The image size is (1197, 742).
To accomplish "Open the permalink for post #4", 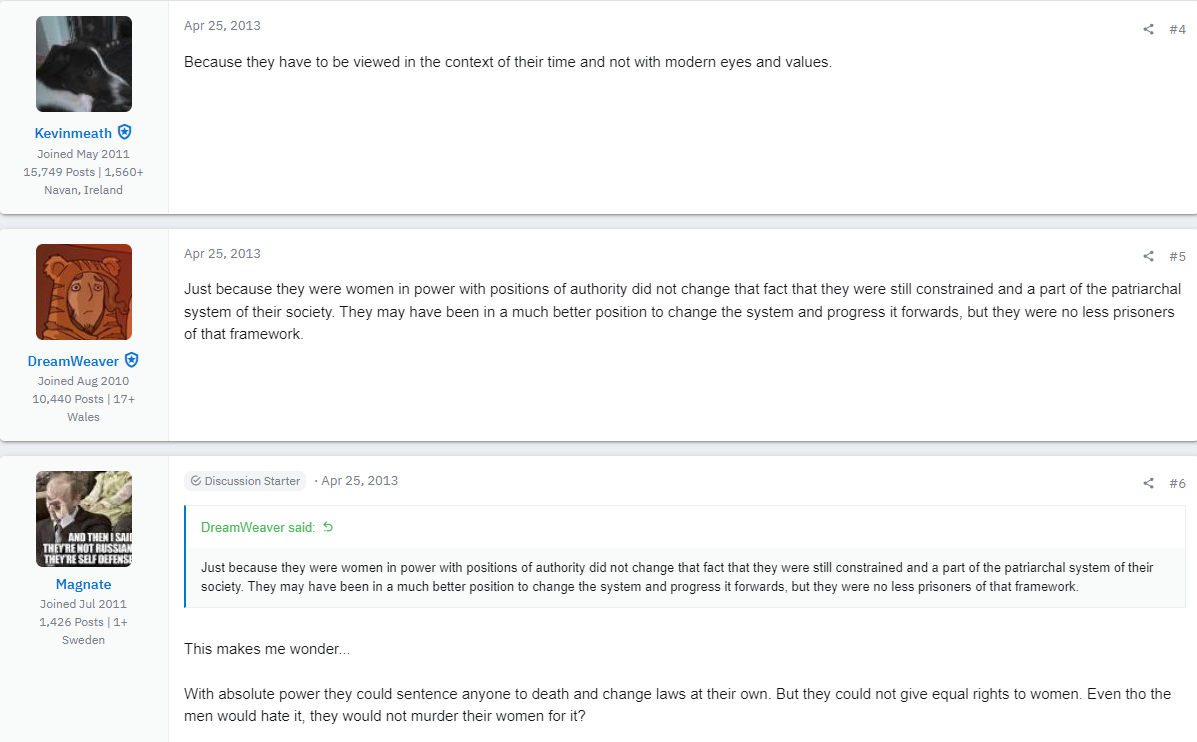I will click(1177, 29).
